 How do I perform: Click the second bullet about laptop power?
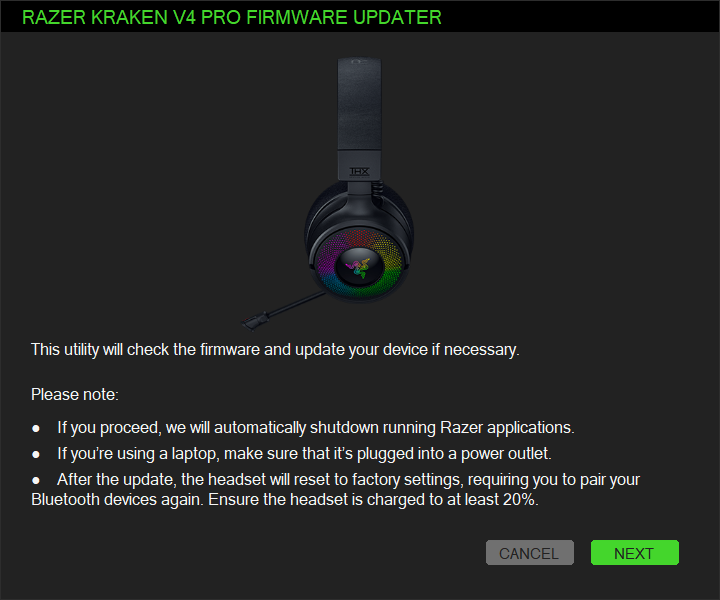click(x=304, y=454)
